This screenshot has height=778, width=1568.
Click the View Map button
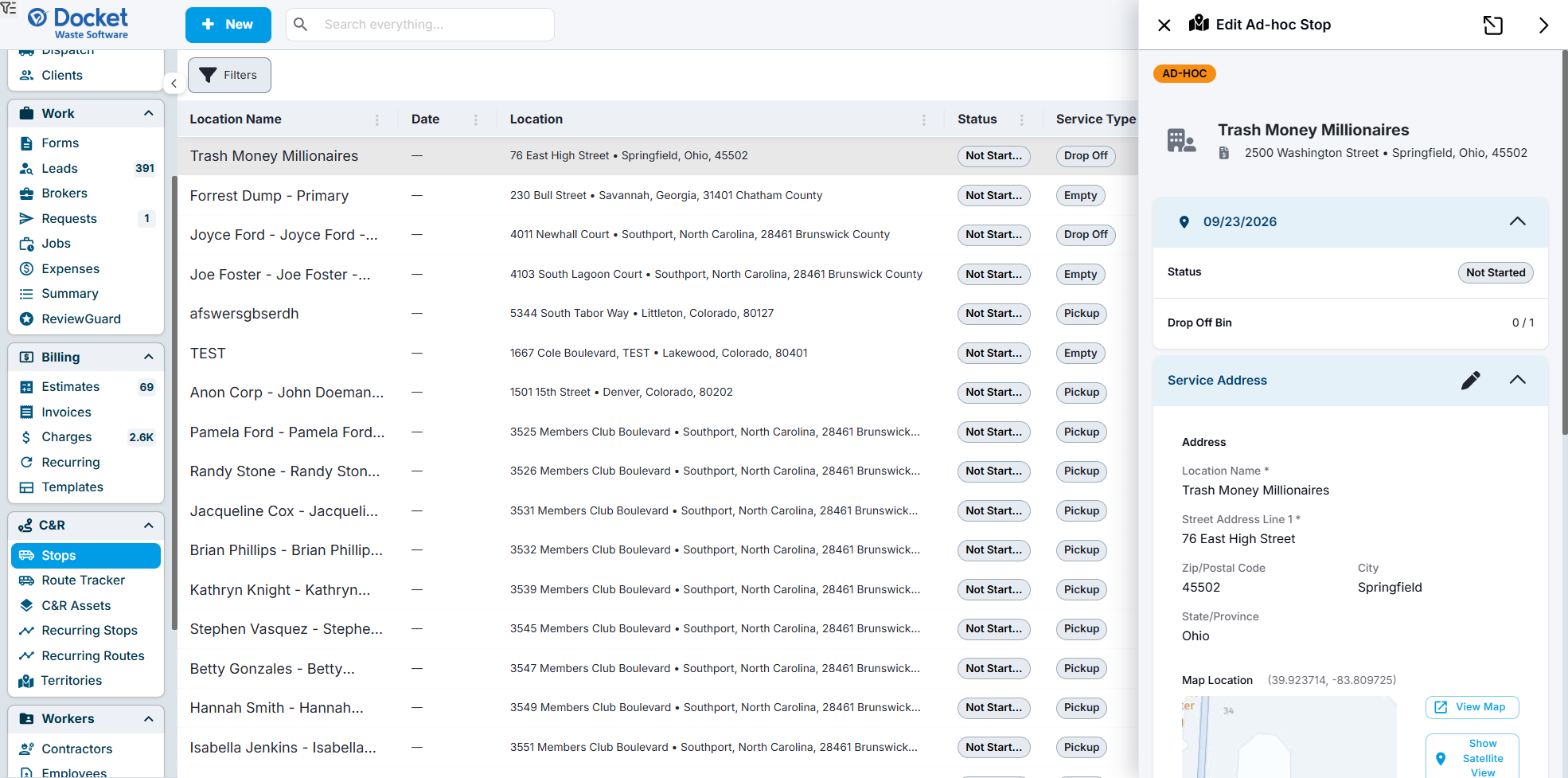(1472, 707)
